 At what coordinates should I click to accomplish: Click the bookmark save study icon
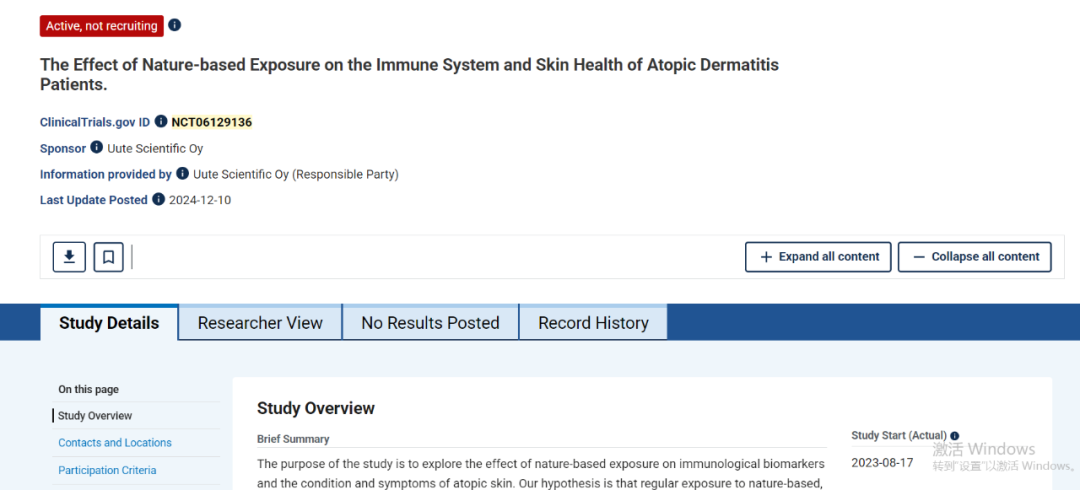point(108,257)
